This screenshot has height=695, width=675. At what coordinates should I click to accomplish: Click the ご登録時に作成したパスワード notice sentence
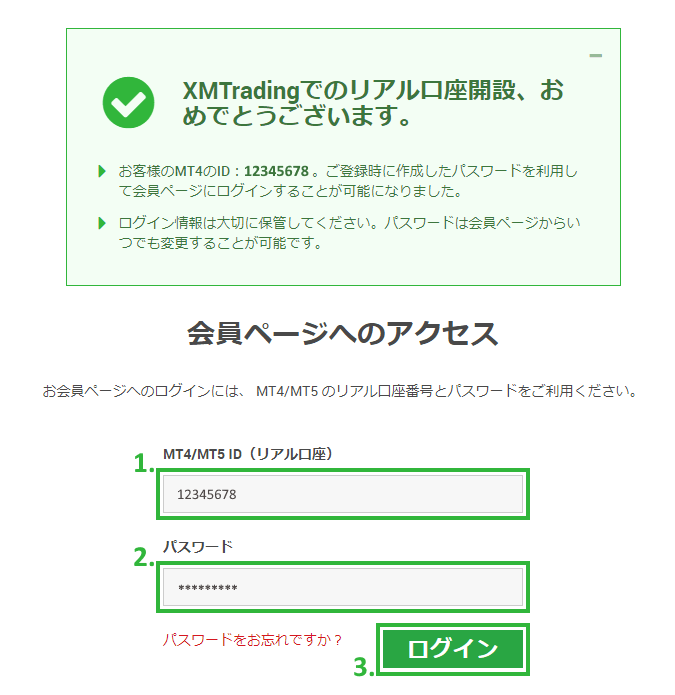[349, 181]
